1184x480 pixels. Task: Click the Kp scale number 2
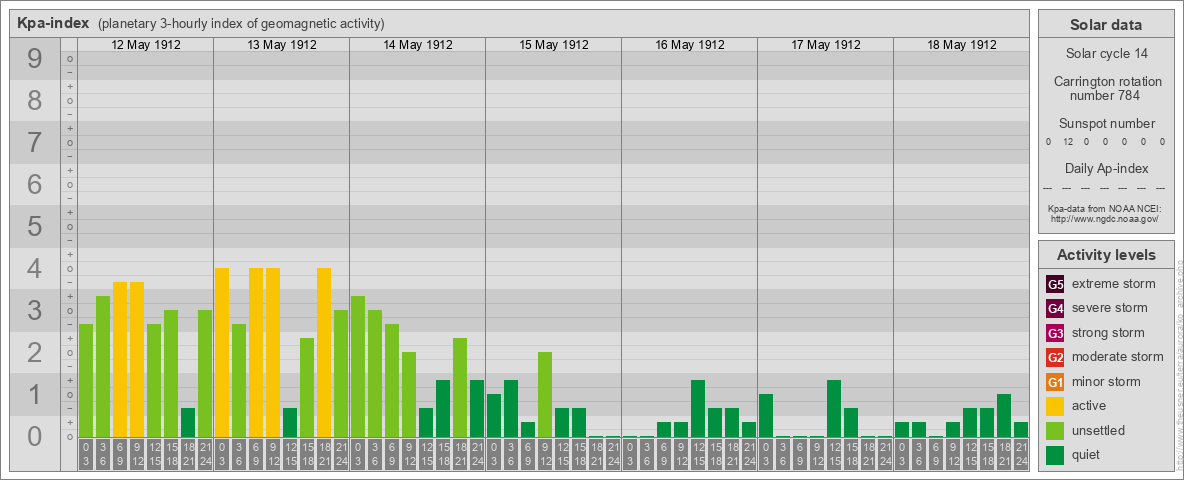[x=35, y=352]
